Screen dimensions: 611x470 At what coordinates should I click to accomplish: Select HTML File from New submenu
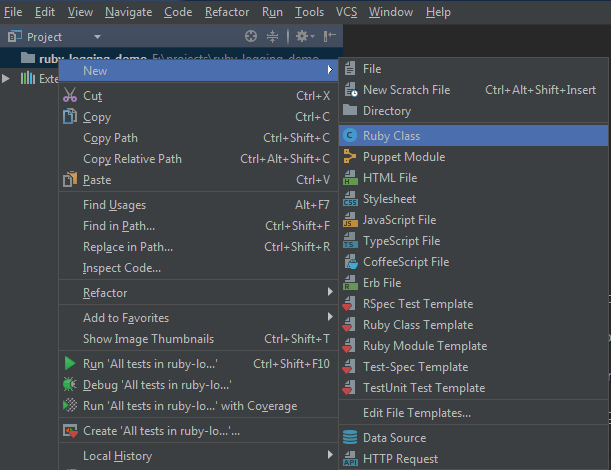[x=390, y=177]
